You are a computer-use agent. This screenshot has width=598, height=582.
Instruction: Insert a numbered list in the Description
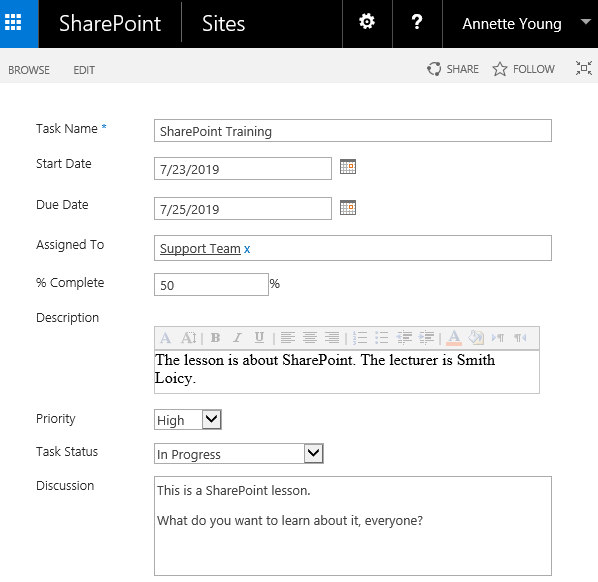point(360,338)
